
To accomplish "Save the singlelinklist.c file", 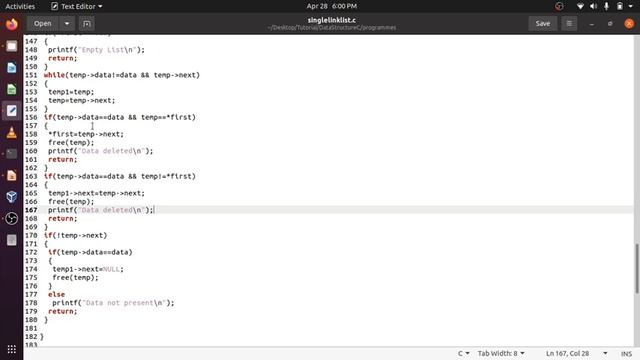I will [542, 24].
